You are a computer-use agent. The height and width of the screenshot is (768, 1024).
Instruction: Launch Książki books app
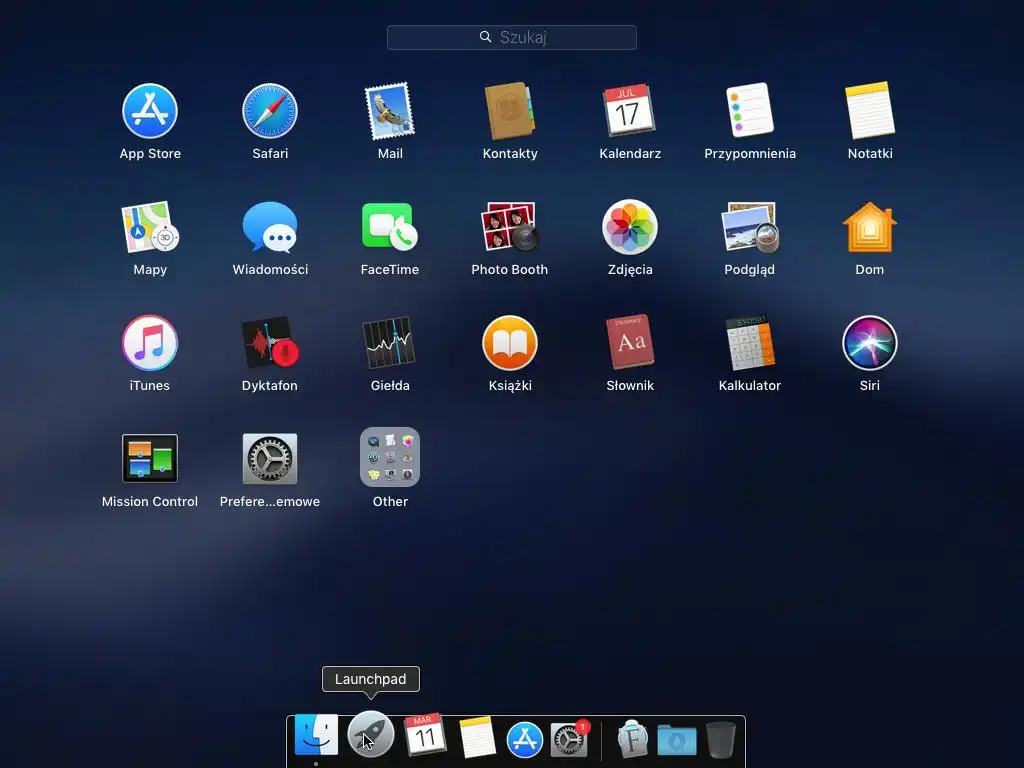[510, 343]
